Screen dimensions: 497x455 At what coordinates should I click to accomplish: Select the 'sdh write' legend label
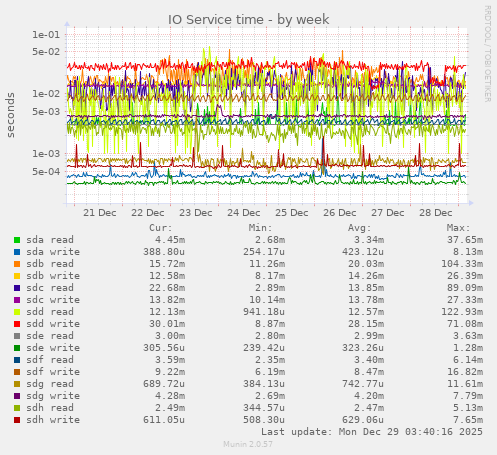[53, 420]
